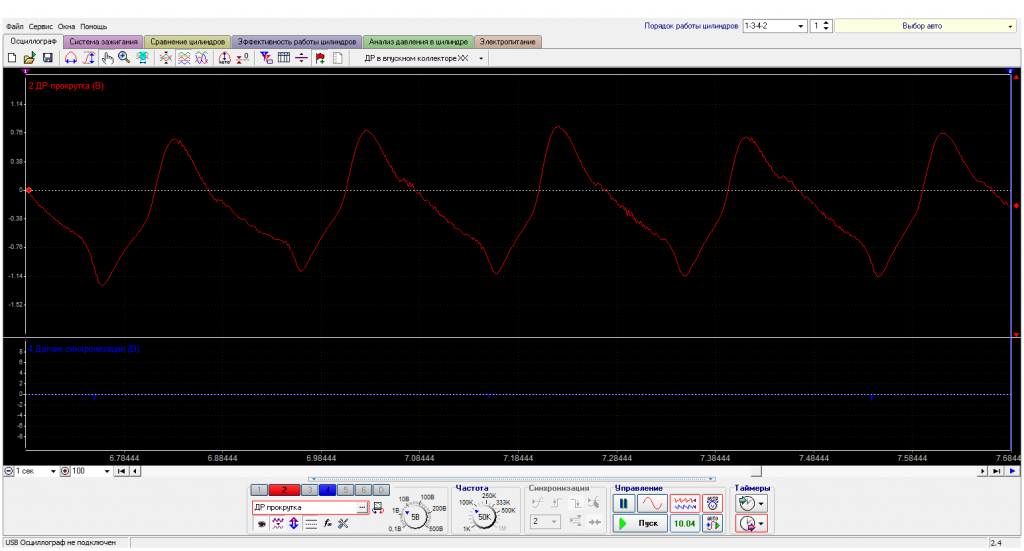Click the Пуск start button
The width and height of the screenshot is (1024, 551).
point(640,524)
